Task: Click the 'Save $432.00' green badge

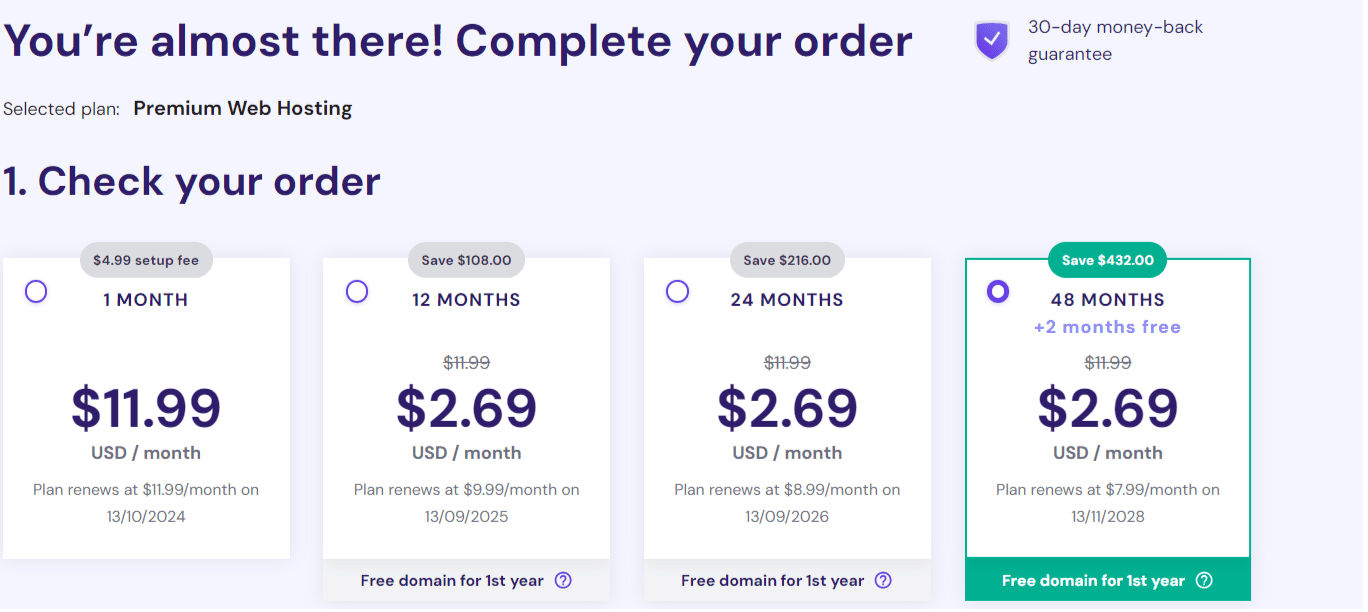Action: point(1107,259)
